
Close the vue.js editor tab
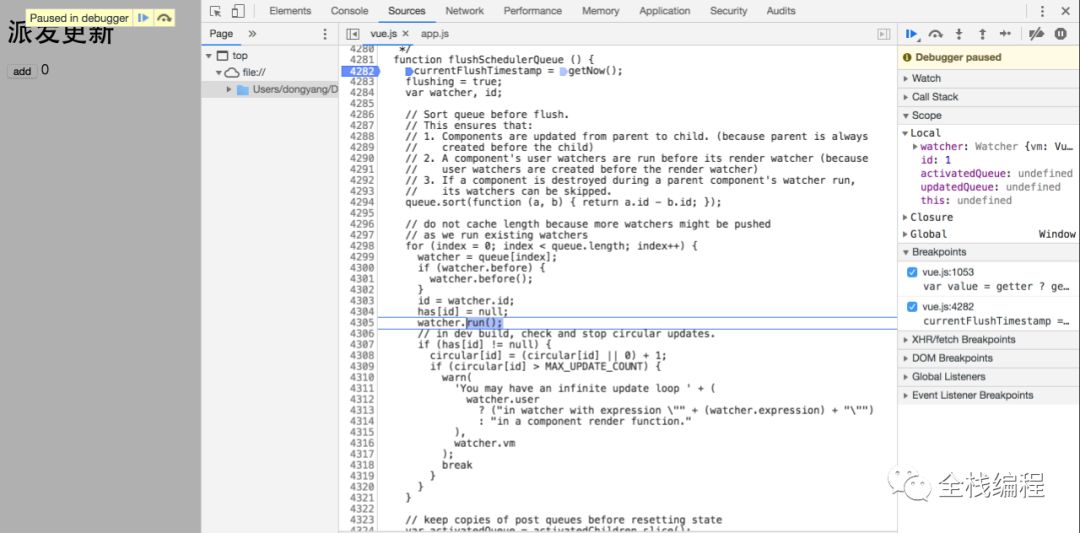[x=406, y=33]
